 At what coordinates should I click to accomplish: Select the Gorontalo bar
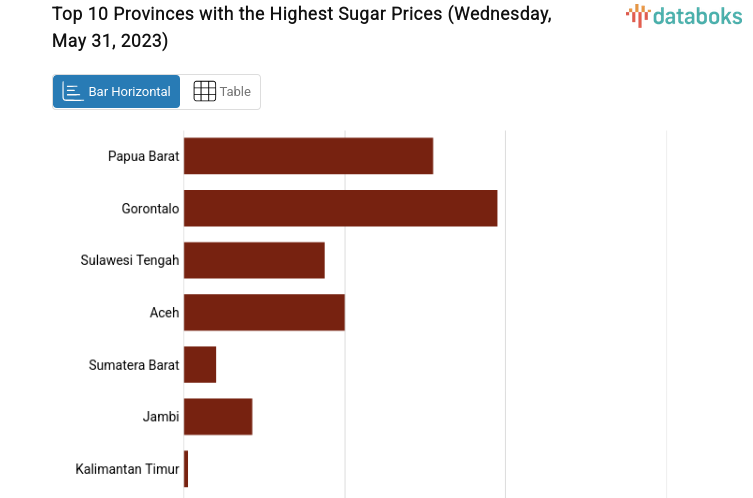point(340,208)
